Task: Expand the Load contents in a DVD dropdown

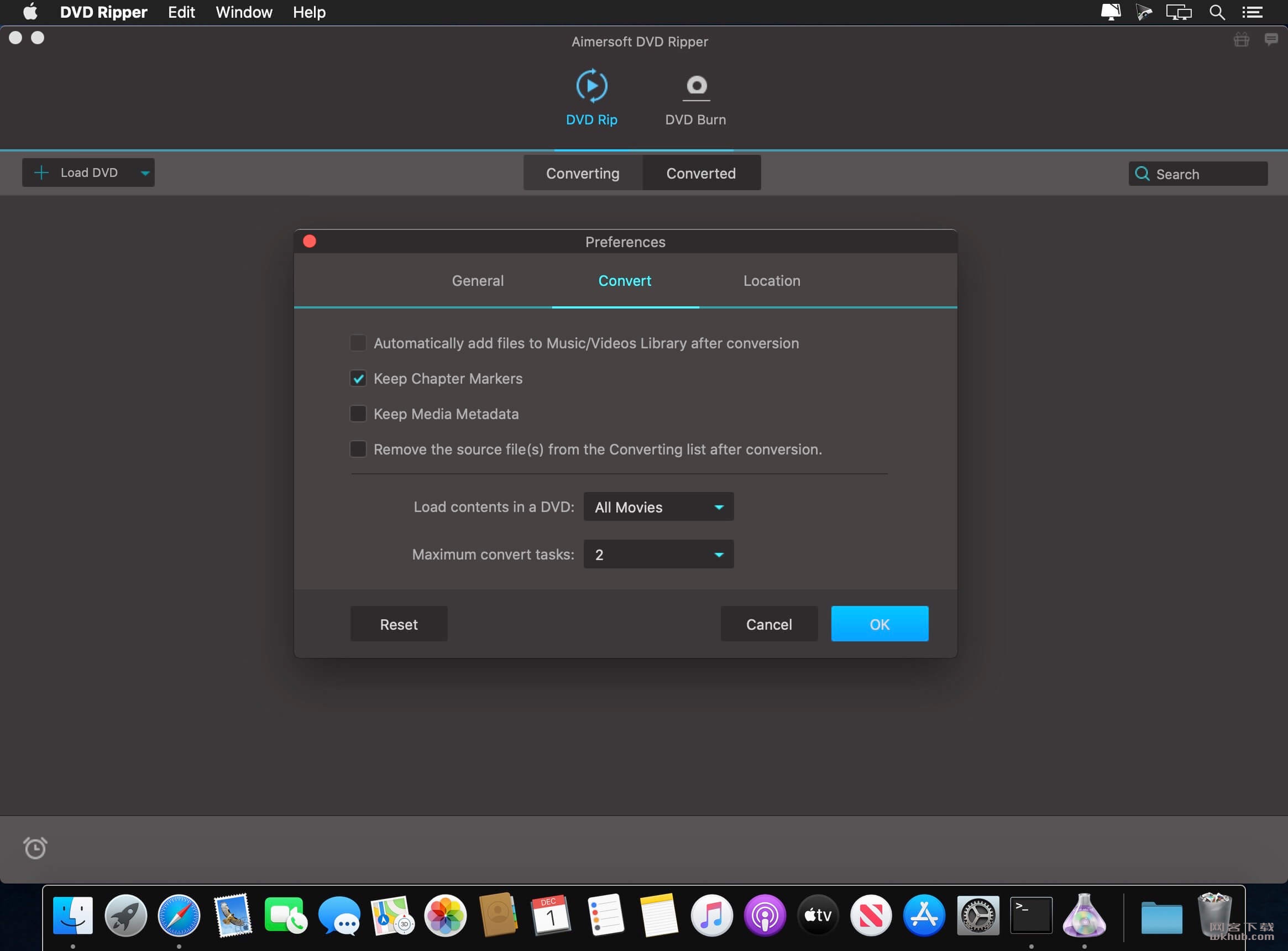Action: [658, 507]
